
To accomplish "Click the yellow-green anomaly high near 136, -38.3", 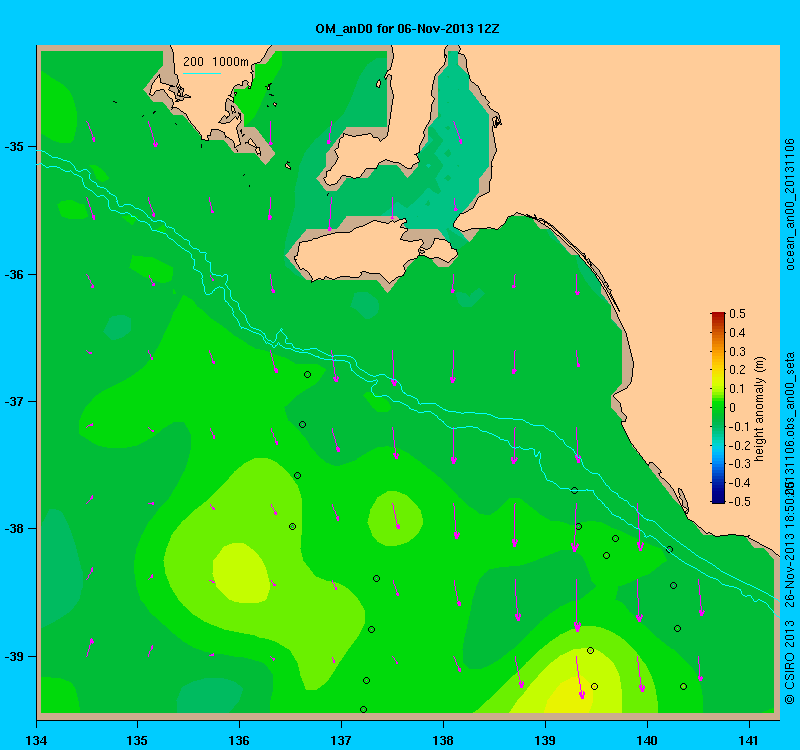I will (x=241, y=571).
